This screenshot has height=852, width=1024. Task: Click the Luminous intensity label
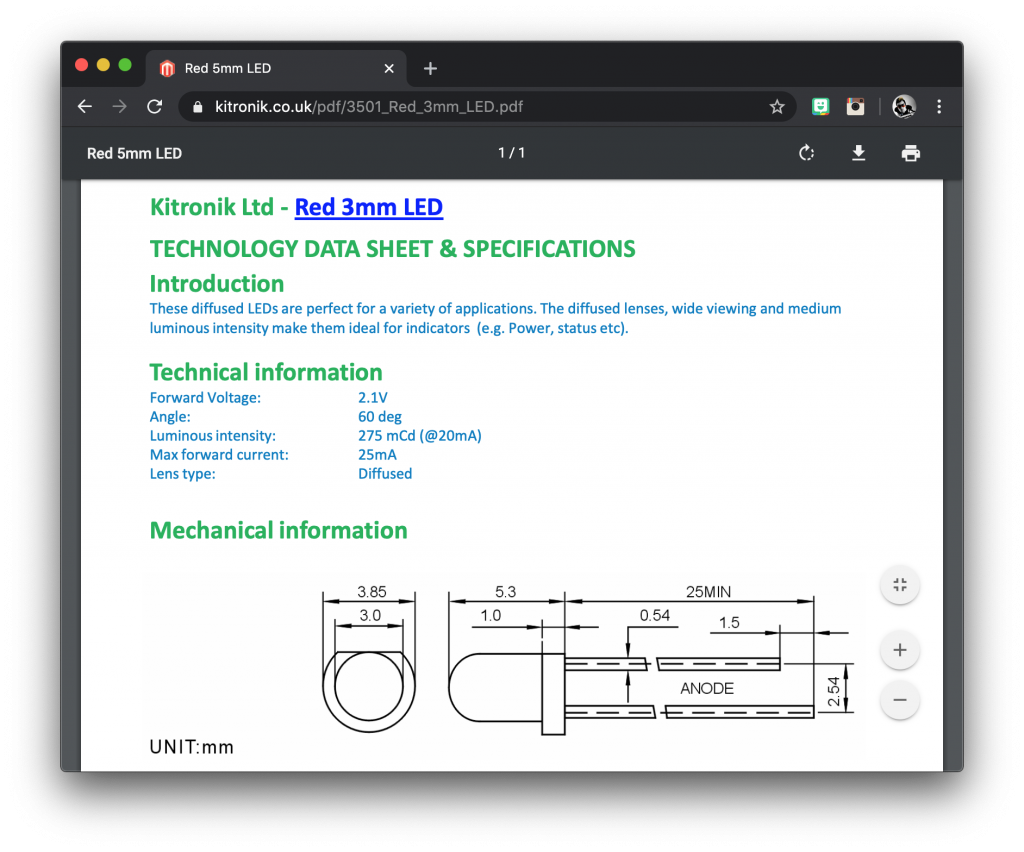click(x=213, y=435)
